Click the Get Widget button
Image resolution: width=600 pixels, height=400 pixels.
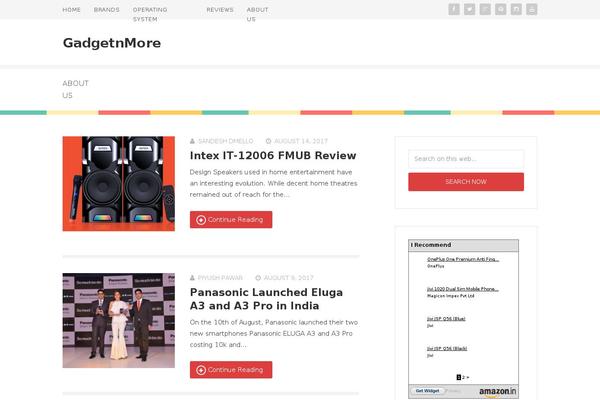tap(427, 391)
